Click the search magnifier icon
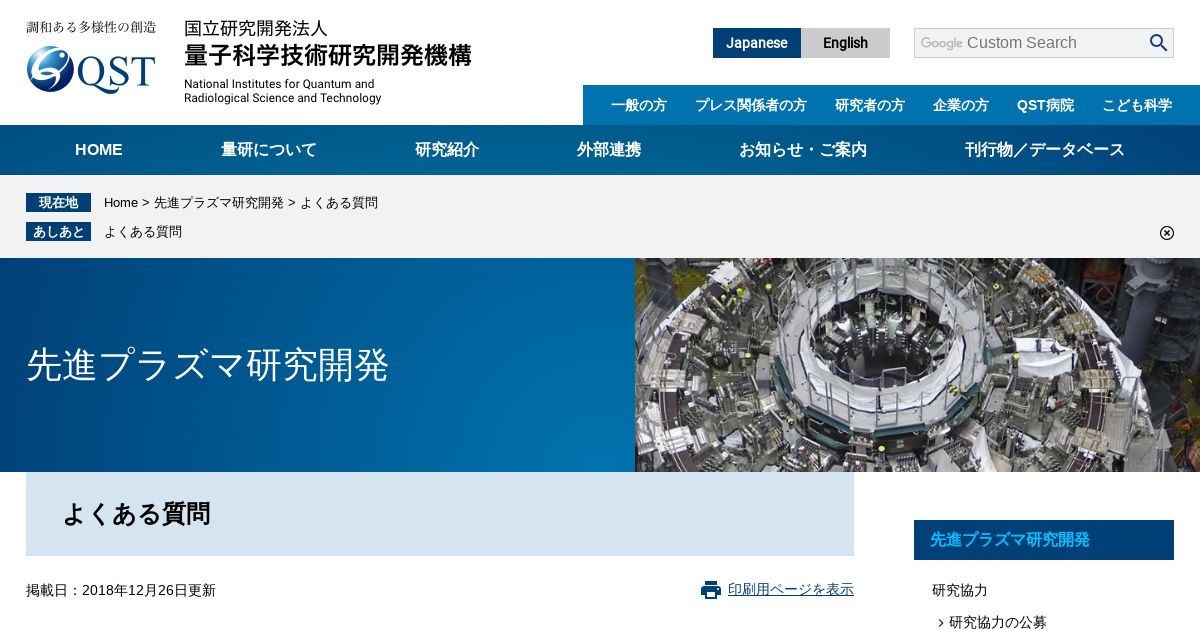 point(1158,43)
